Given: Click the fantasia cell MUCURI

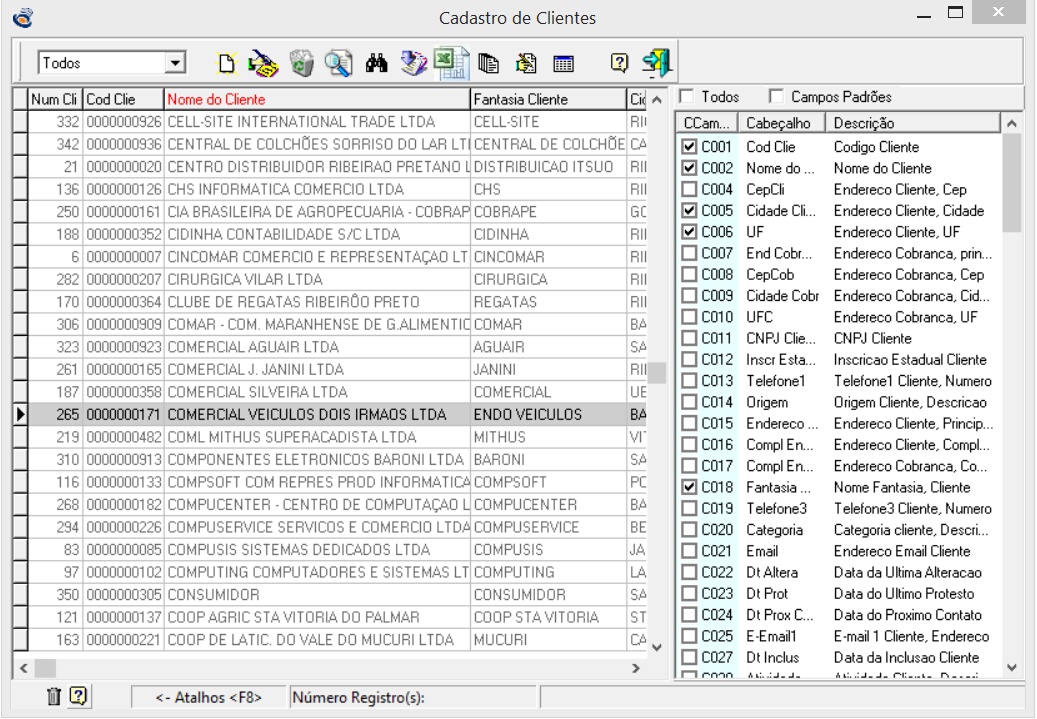Looking at the screenshot, I should [x=548, y=640].
